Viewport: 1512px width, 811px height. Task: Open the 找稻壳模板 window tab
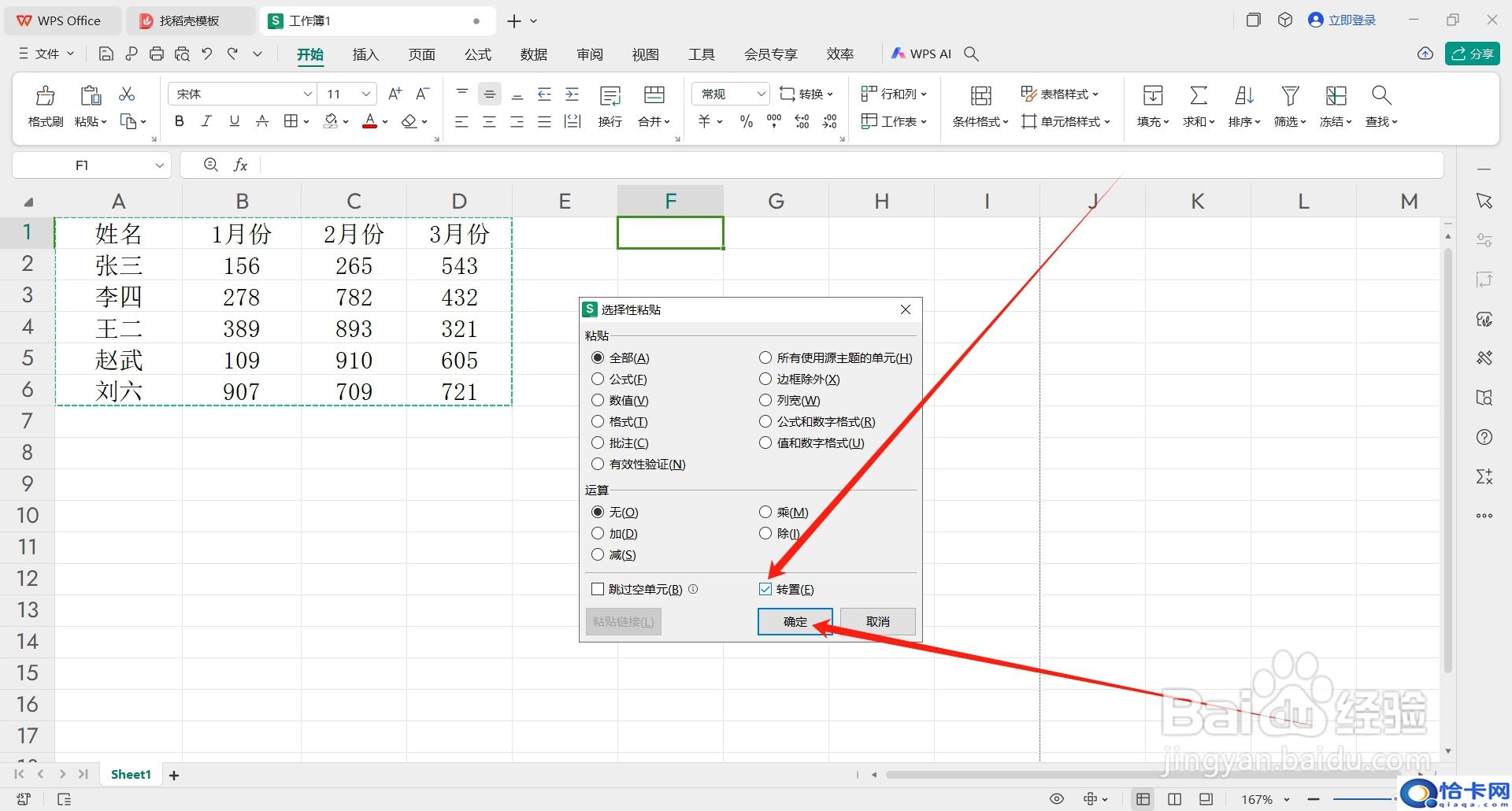click(190, 21)
